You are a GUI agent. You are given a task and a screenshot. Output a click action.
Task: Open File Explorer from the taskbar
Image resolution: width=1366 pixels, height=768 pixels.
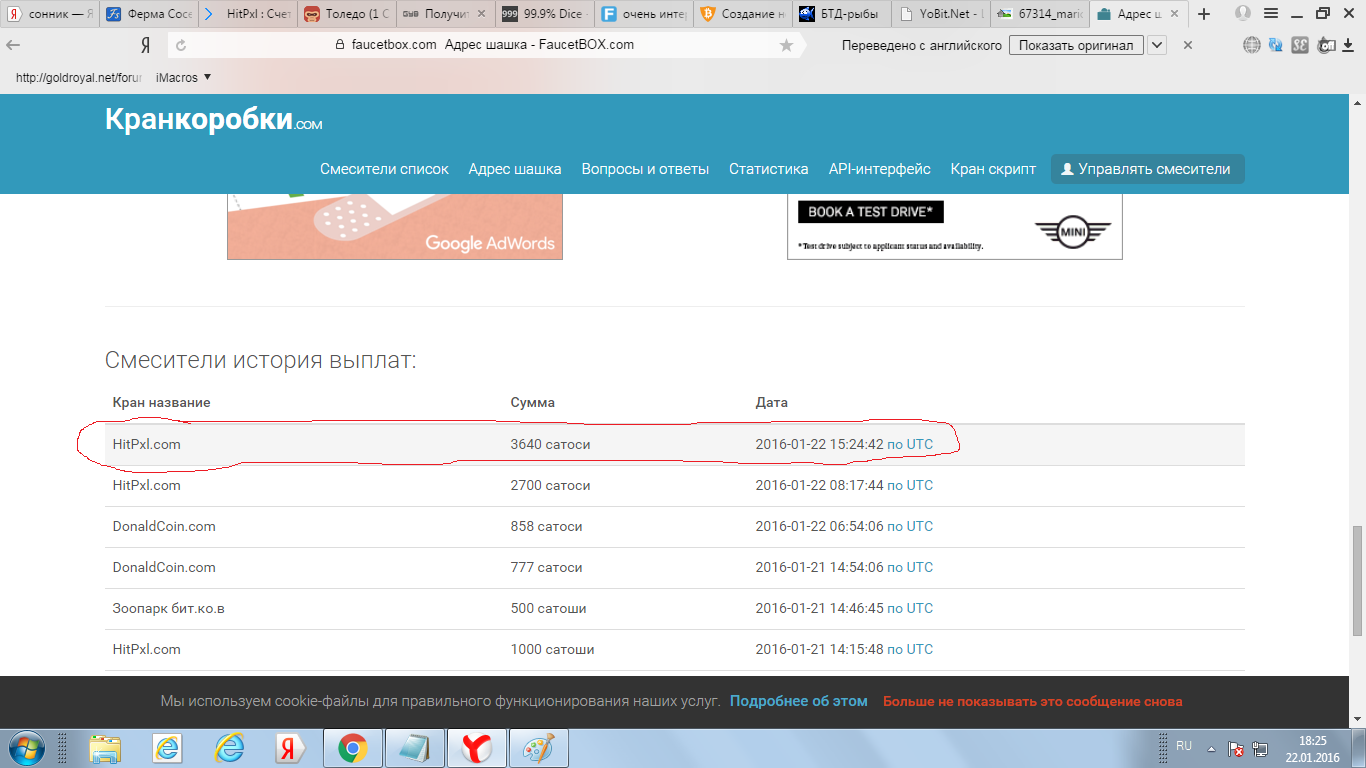[105, 748]
